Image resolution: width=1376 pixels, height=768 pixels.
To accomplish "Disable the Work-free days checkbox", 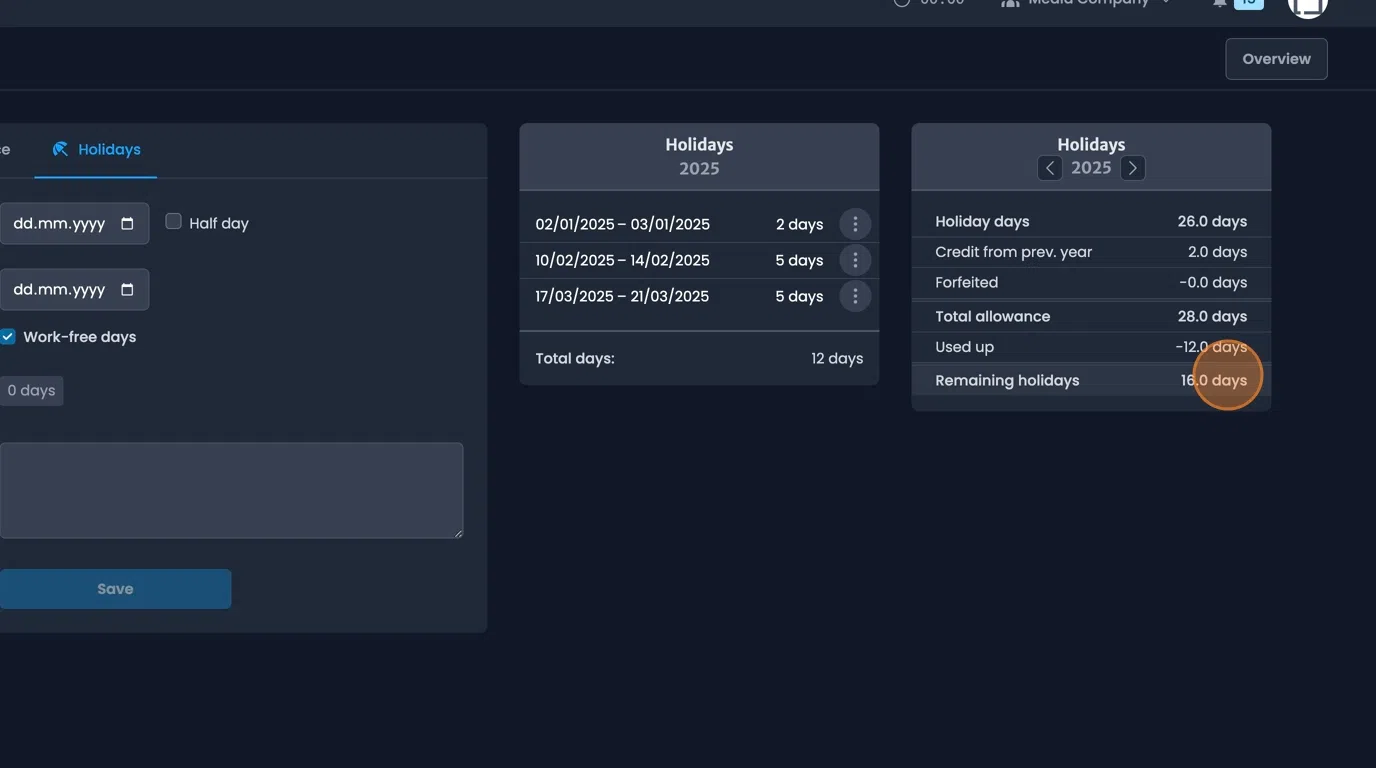I will pyautogui.click(x=8, y=336).
